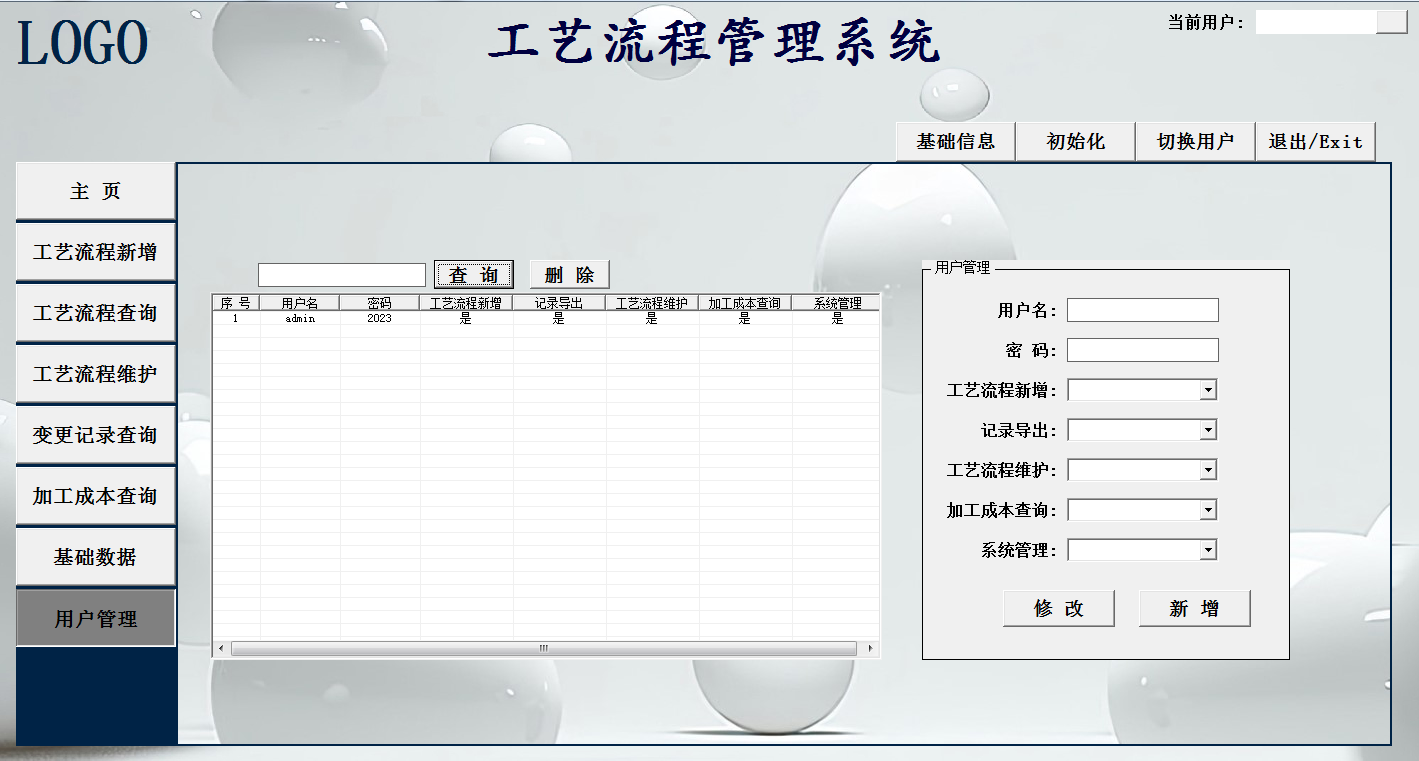Click 是 under 工艺流程维护 column
The height and width of the screenshot is (761, 1419).
pos(652,319)
